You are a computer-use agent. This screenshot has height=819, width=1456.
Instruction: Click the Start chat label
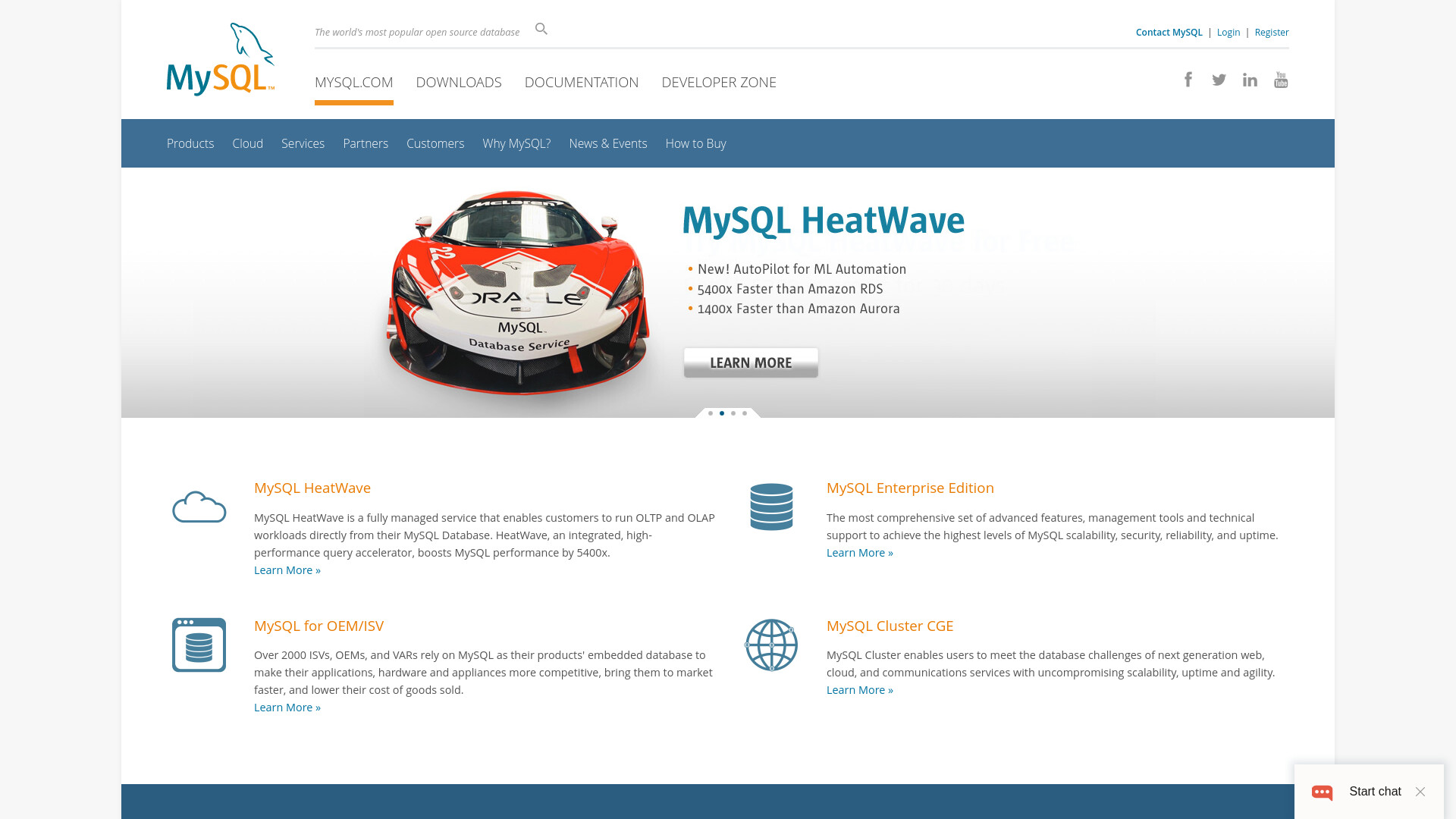[x=1375, y=792]
